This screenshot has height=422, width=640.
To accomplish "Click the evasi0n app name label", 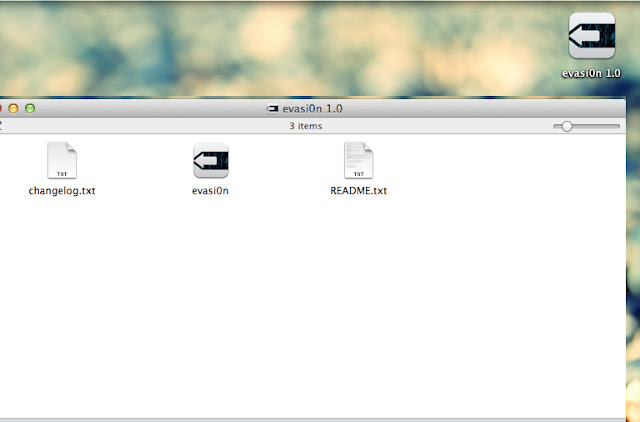I will coord(210,191).
